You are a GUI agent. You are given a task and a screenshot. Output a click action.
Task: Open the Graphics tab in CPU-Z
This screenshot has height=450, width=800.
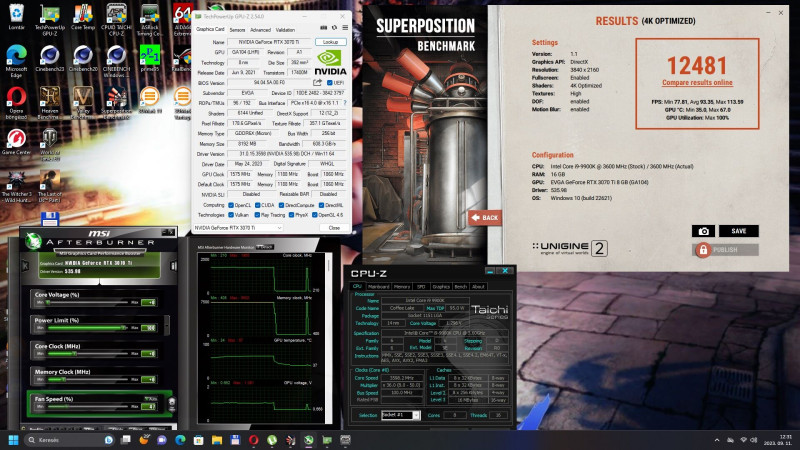441,287
